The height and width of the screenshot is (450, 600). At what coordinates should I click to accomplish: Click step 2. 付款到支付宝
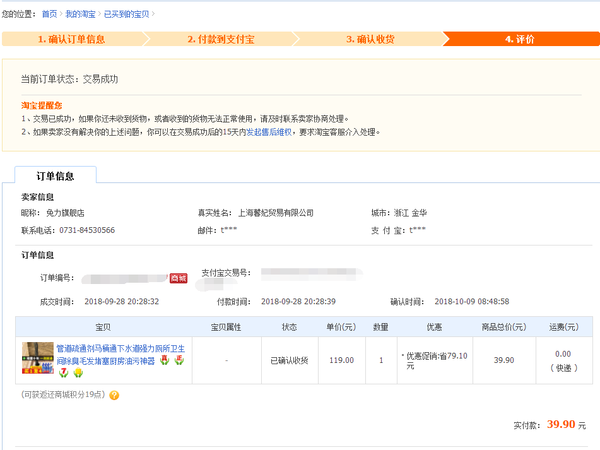pos(221,39)
